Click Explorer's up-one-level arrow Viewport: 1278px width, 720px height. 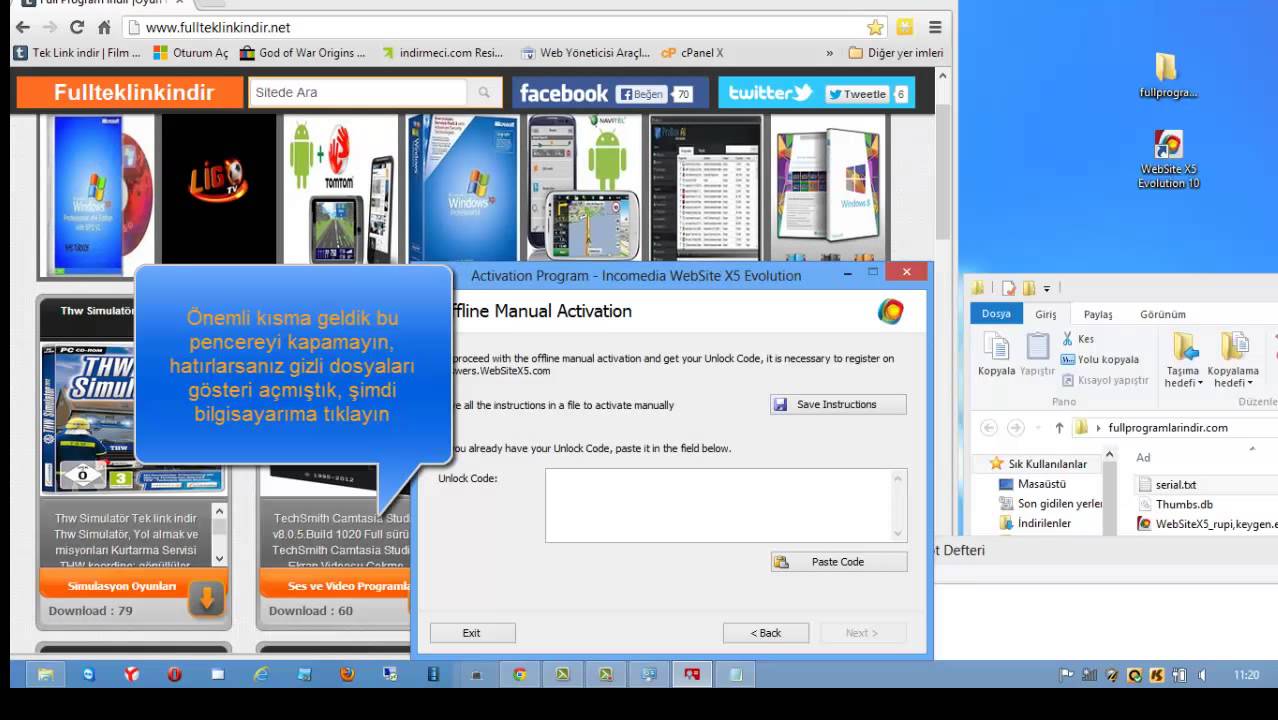1059,427
